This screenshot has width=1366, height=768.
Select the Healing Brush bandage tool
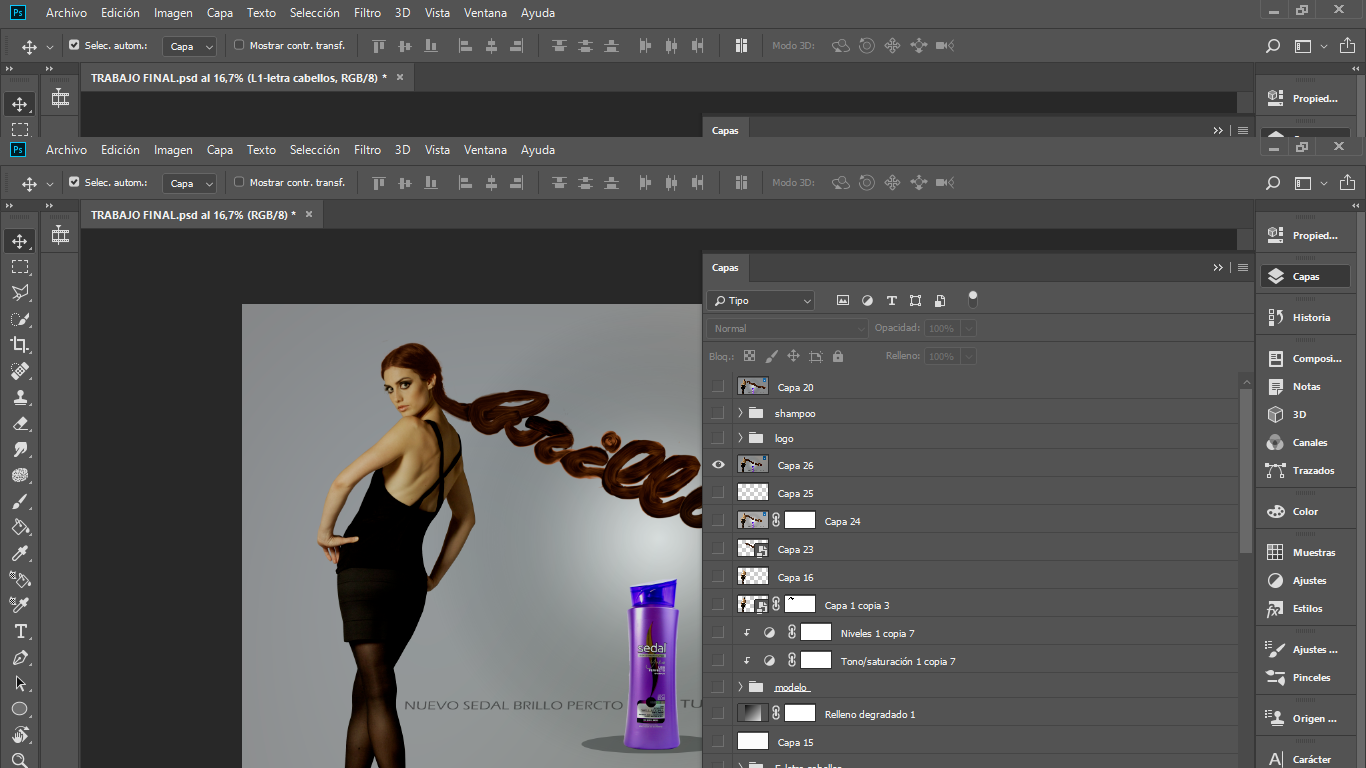[20, 371]
